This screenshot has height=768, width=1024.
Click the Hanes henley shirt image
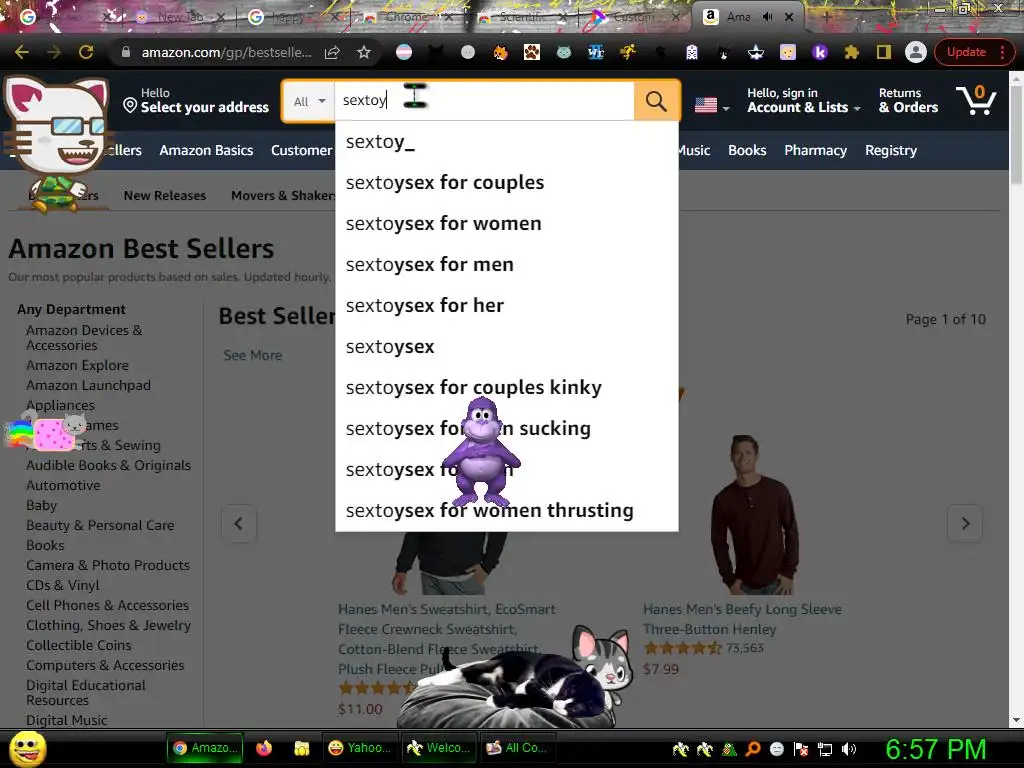754,514
